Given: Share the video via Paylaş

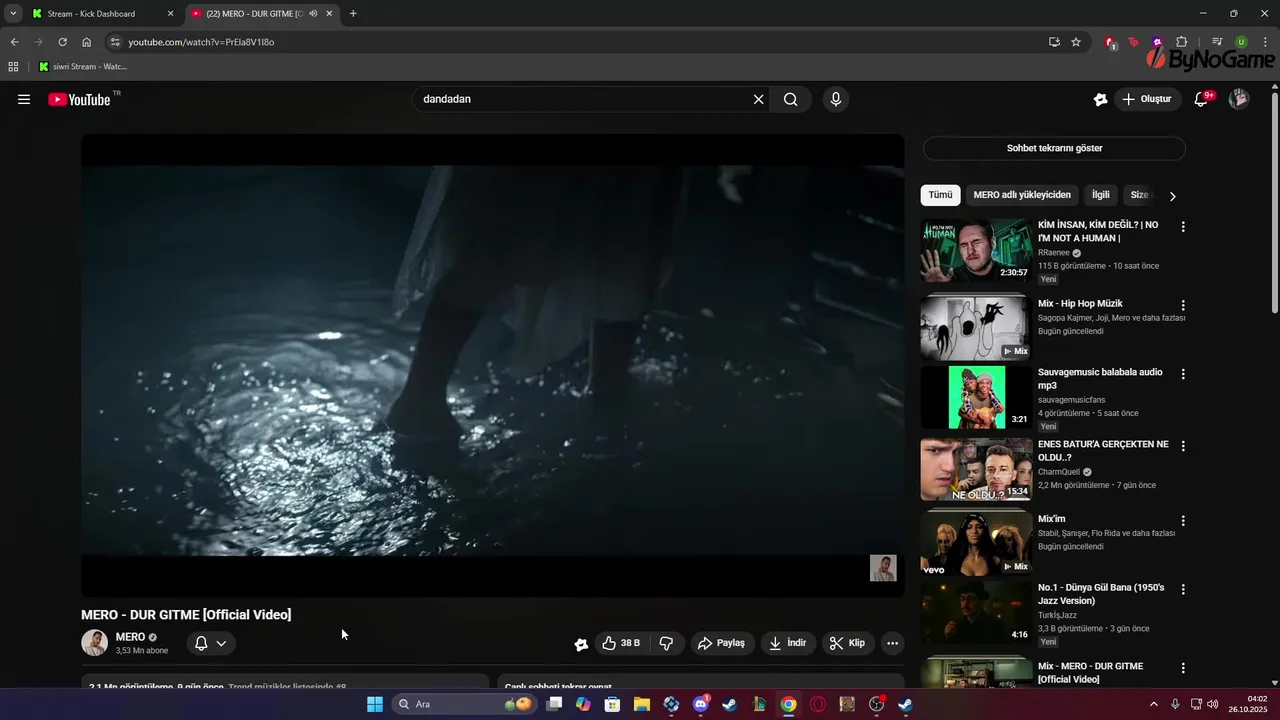Looking at the screenshot, I should 721,643.
